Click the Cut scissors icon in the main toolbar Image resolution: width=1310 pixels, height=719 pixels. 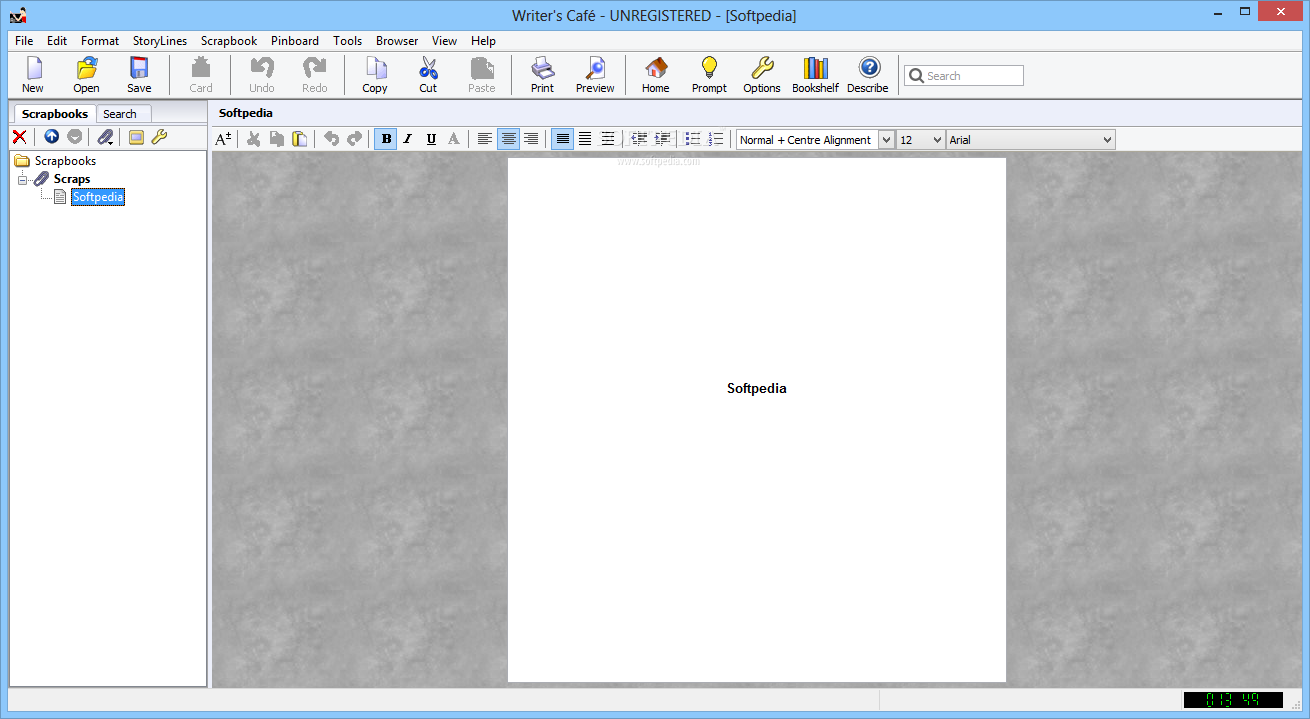428,75
